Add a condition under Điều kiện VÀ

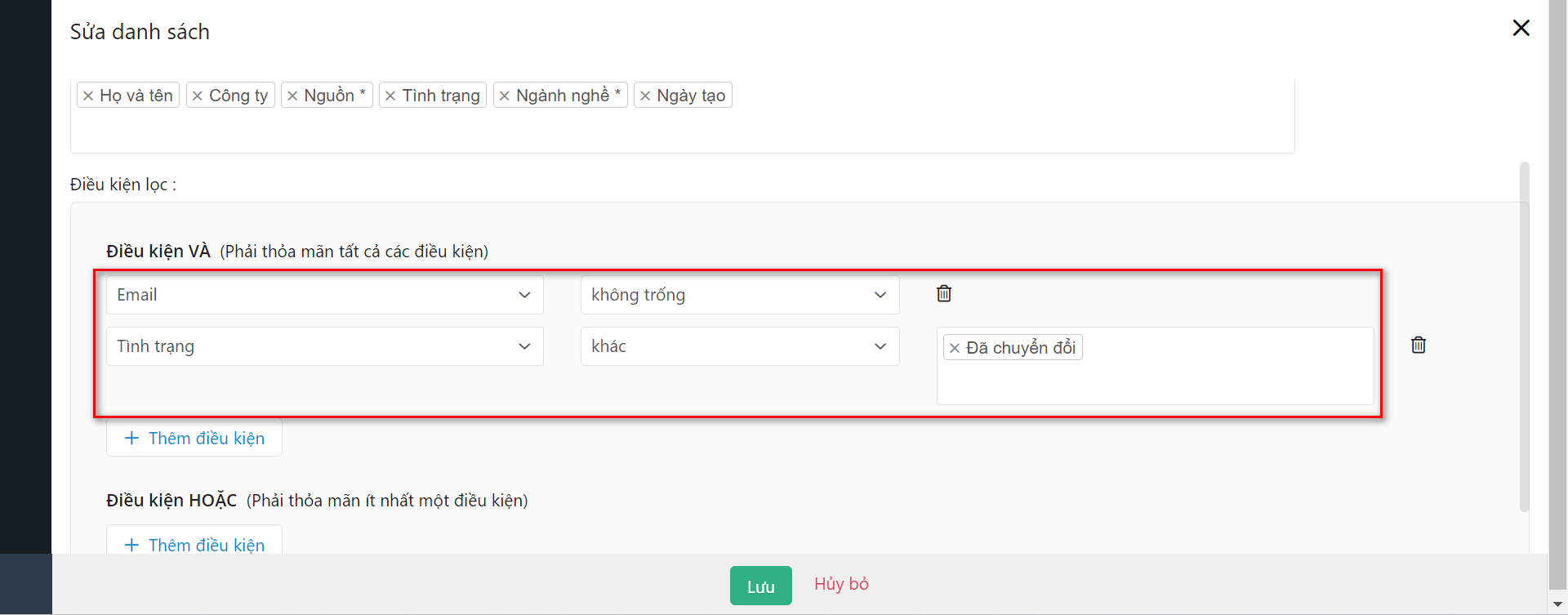(x=194, y=439)
